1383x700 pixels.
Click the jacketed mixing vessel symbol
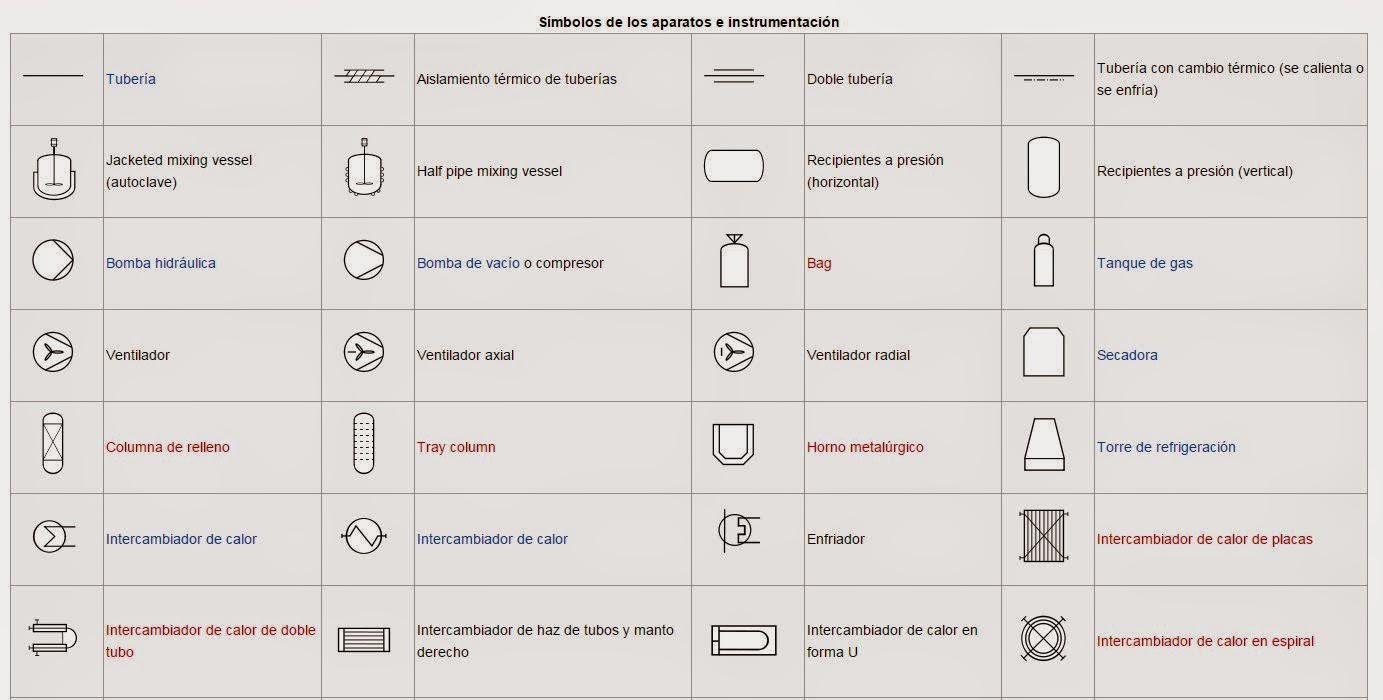click(x=53, y=170)
